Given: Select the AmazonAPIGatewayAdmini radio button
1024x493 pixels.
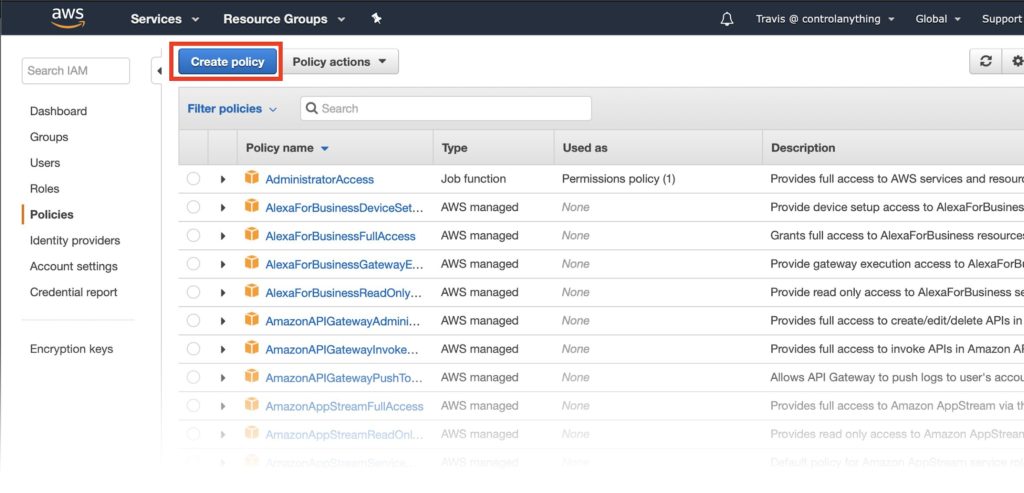Looking at the screenshot, I should pyautogui.click(x=193, y=321).
